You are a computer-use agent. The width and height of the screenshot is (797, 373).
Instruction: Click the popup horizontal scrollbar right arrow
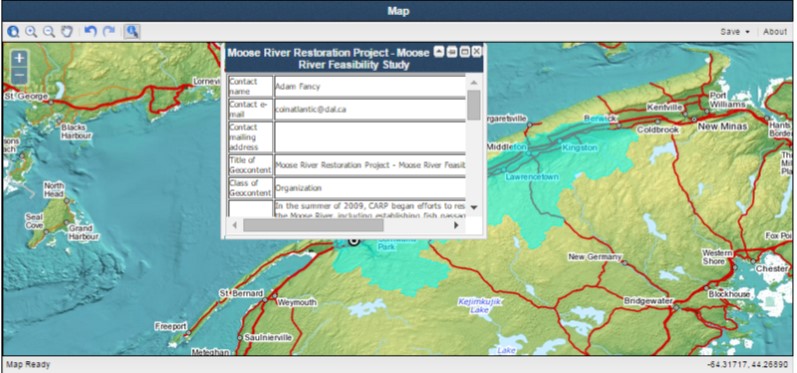456,225
